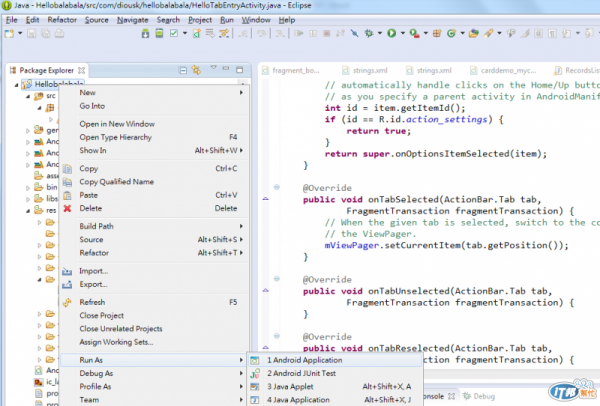Click the Print toolbar icon
This screenshot has height=406, width=600.
pos(59,34)
